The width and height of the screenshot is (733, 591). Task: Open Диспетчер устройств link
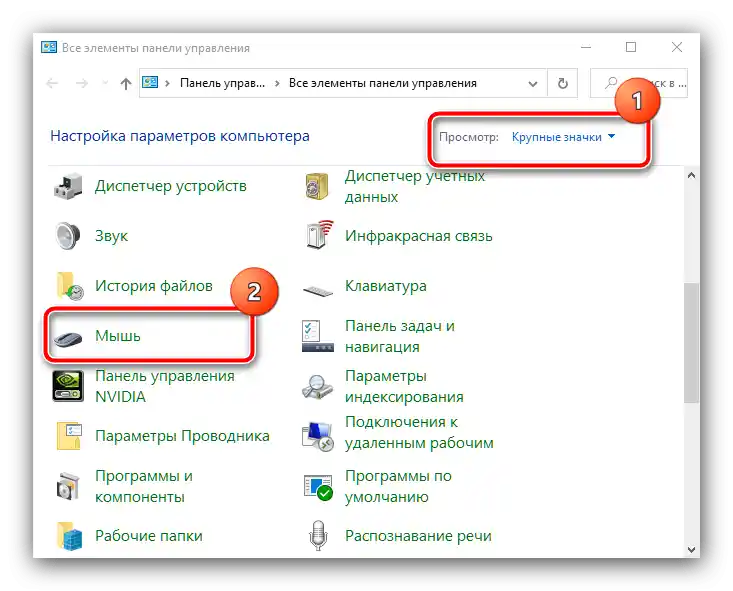click(171, 186)
